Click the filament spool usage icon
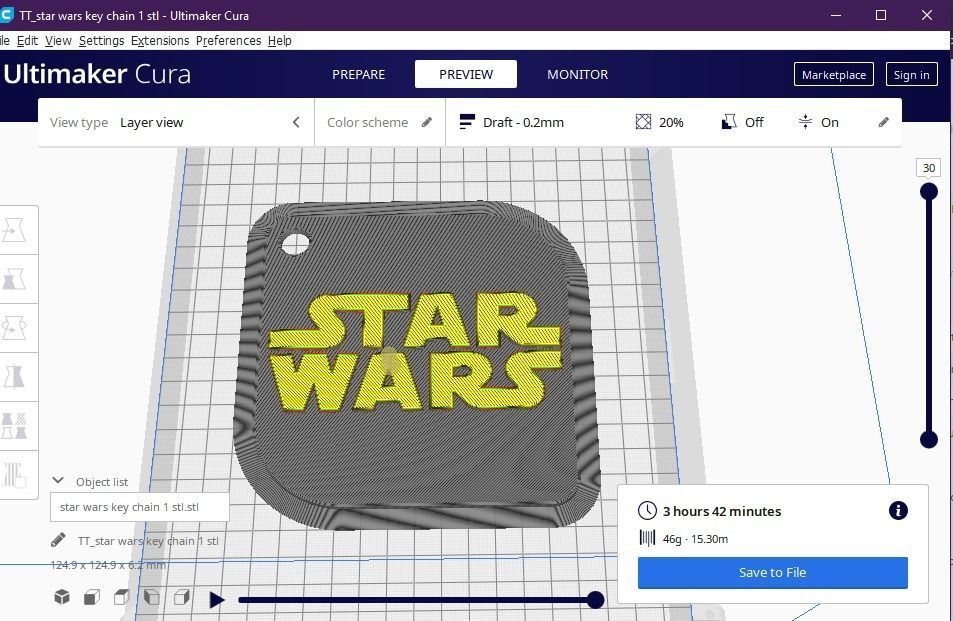 (x=647, y=538)
